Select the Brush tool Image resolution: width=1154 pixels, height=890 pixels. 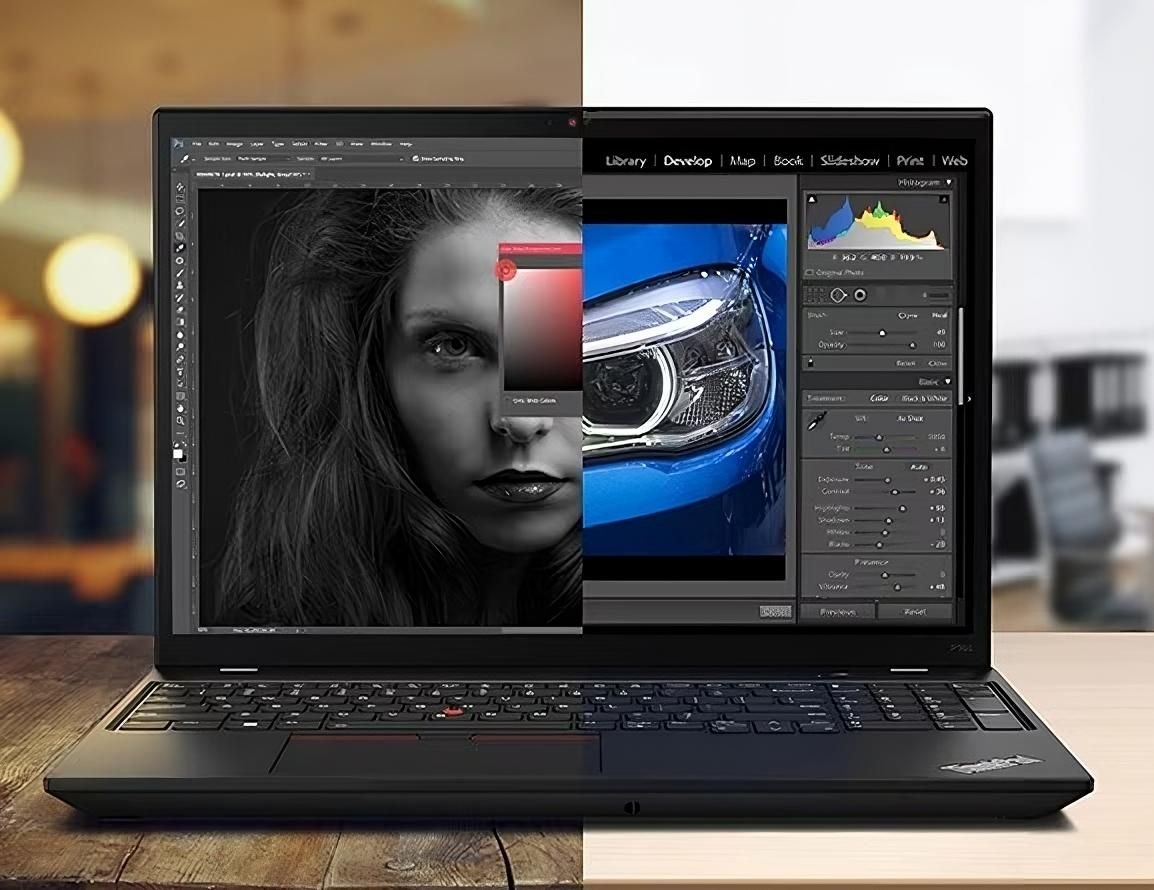coord(180,273)
